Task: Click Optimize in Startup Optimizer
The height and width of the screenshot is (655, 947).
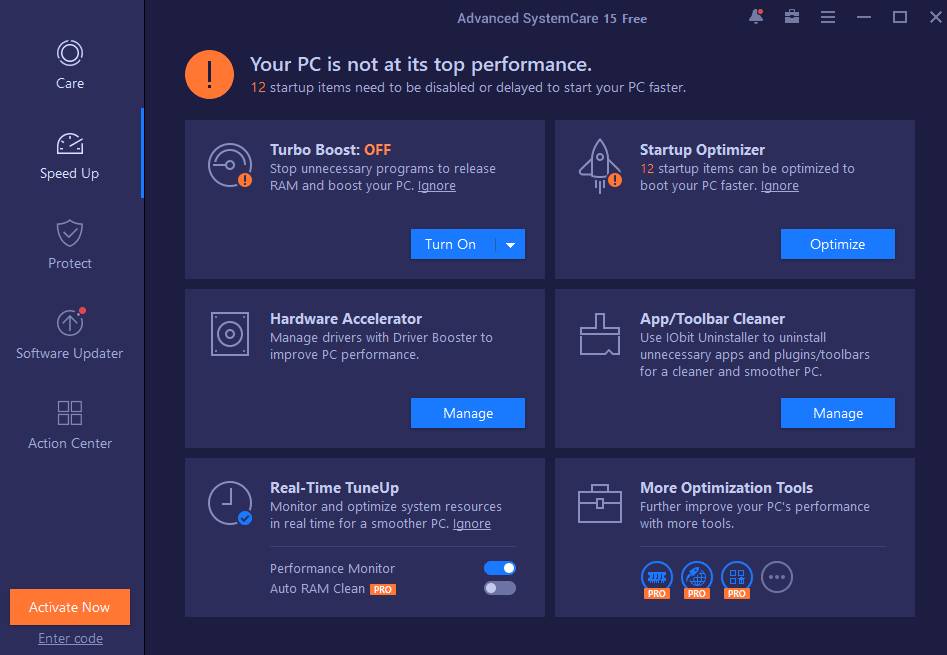Action: coord(837,243)
